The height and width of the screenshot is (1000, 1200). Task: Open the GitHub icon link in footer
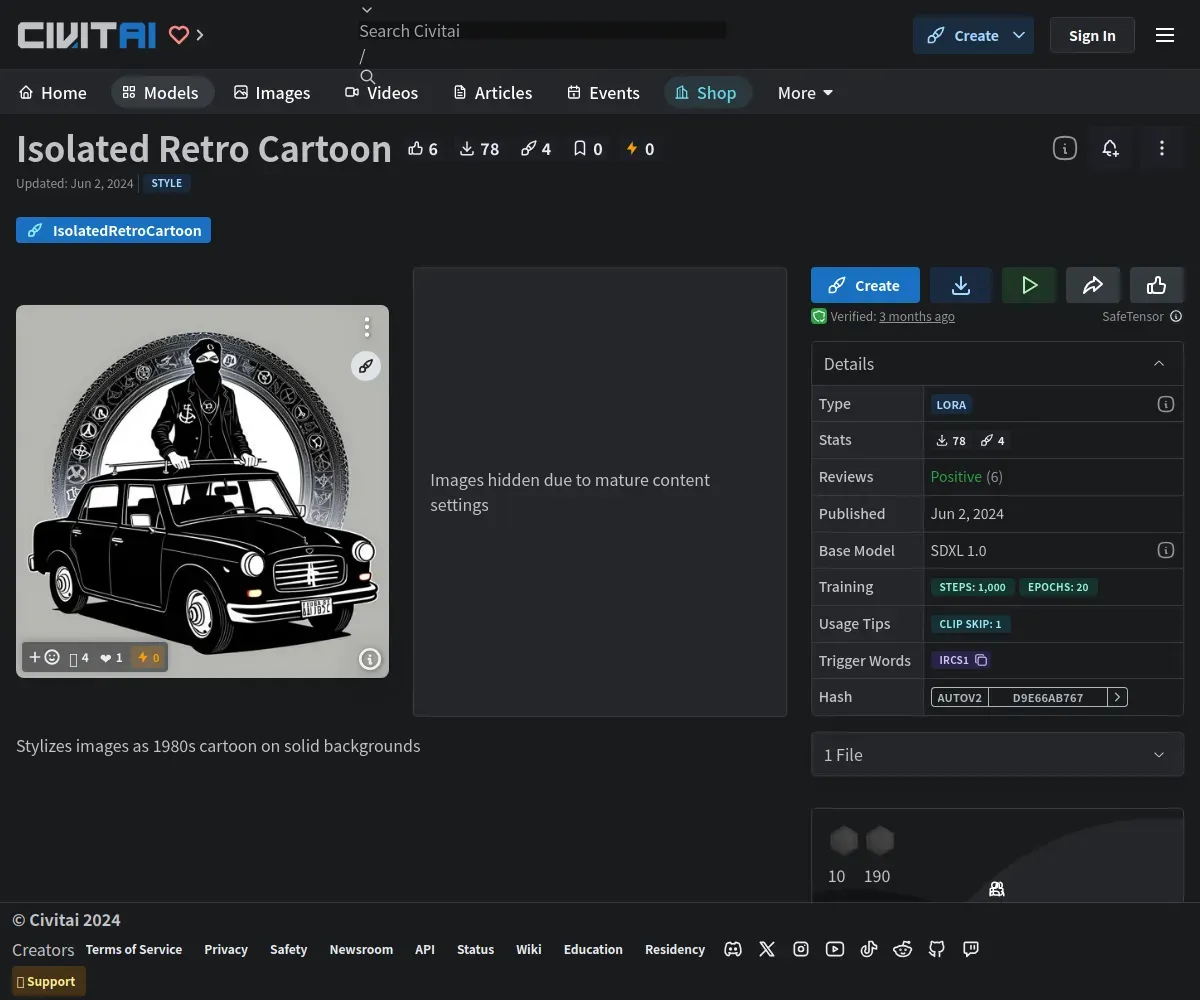pos(937,949)
